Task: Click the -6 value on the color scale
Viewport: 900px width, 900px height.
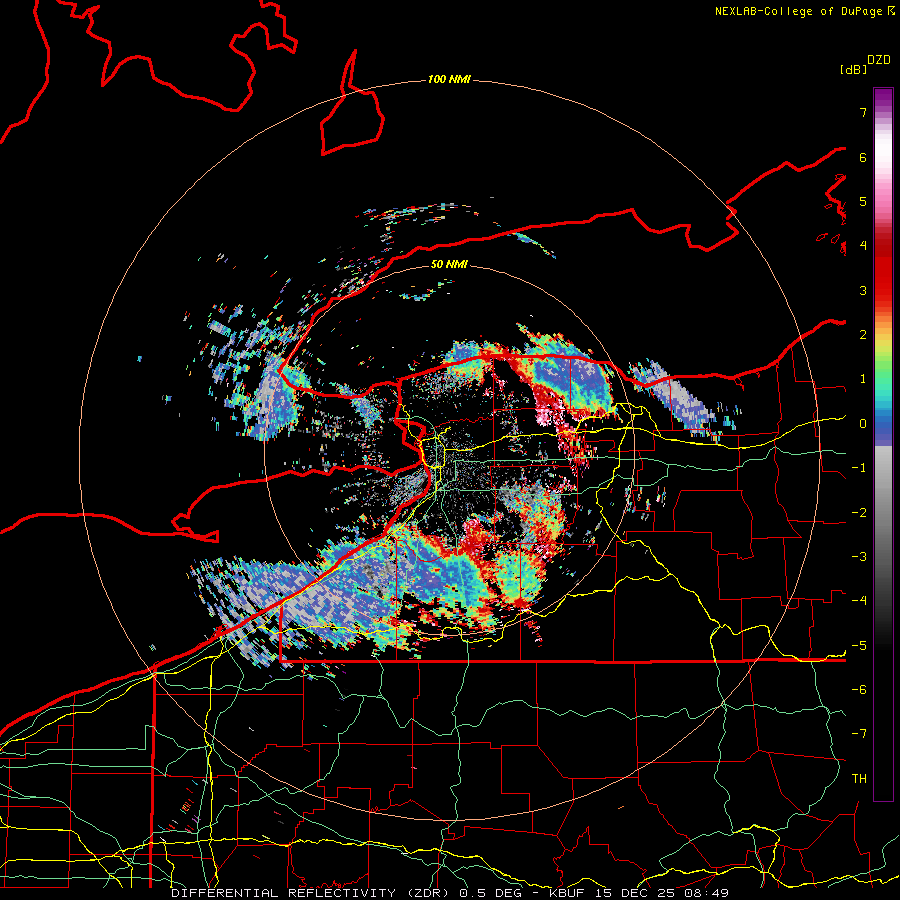Action: pyautogui.click(x=859, y=690)
